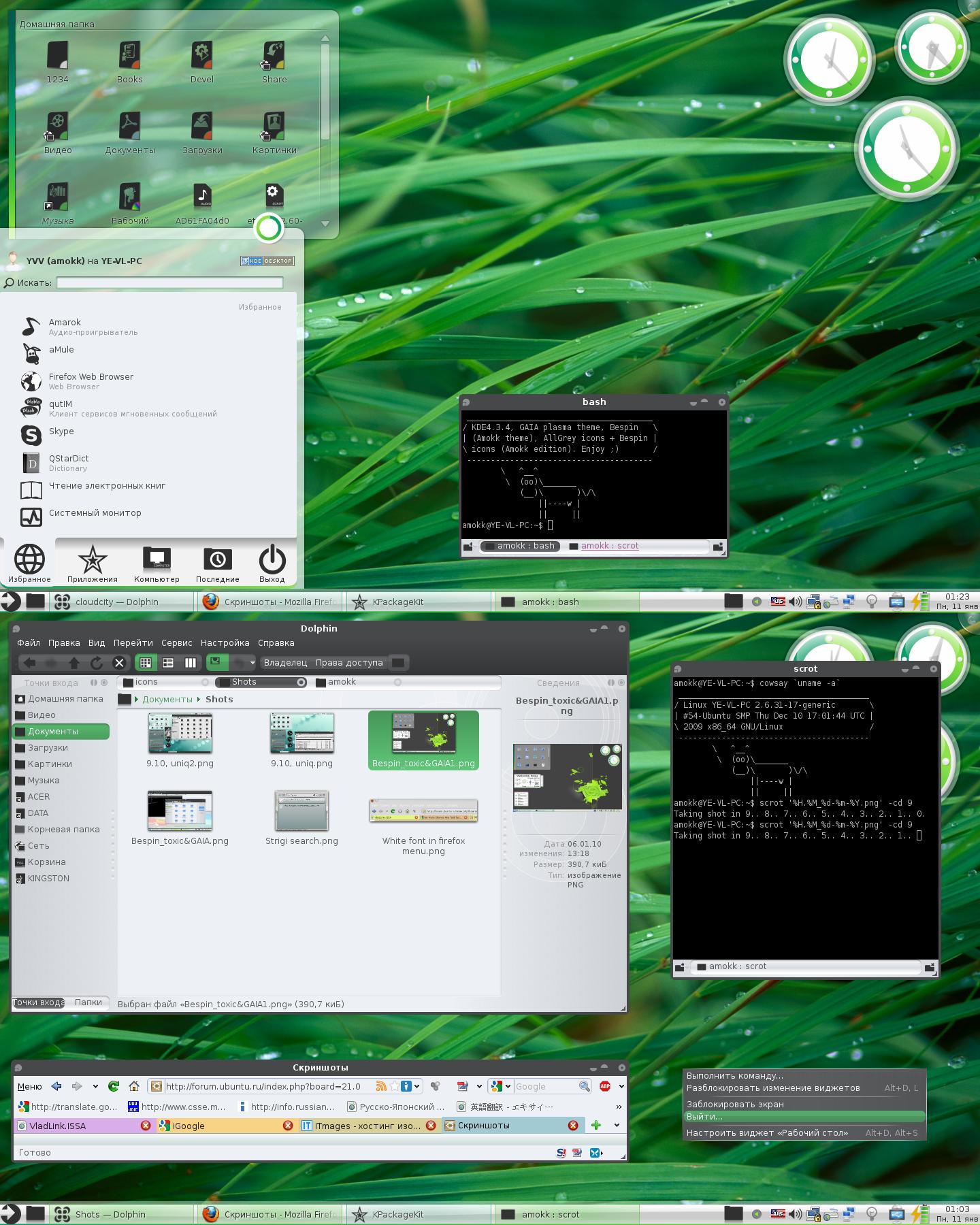The width and height of the screenshot is (980, 1225).
Task: Click the Firefox address bar URL field
Action: click(269, 1086)
